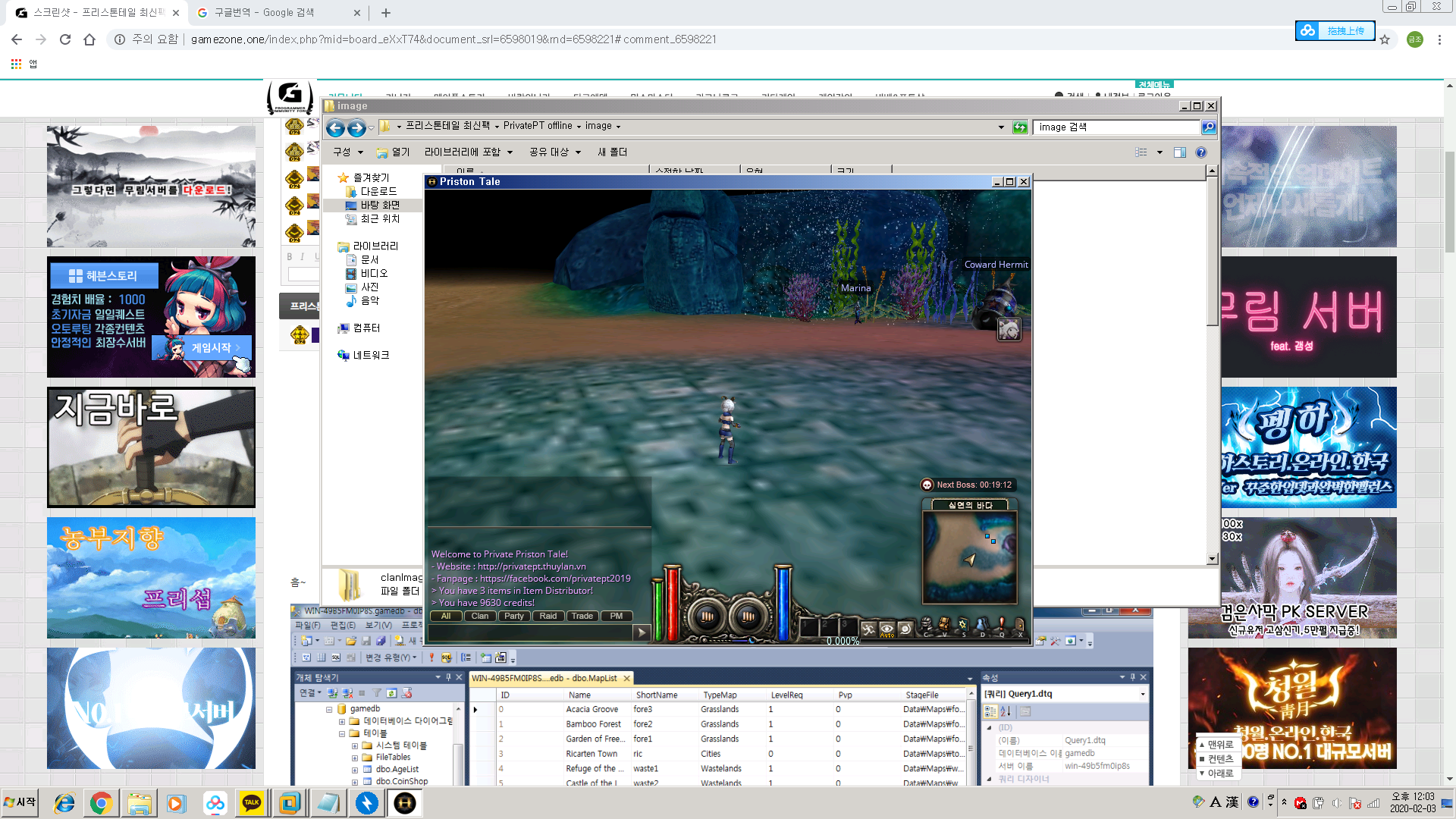
Task: Click the filter icon in Object Explorer toolbar
Action: [x=377, y=693]
